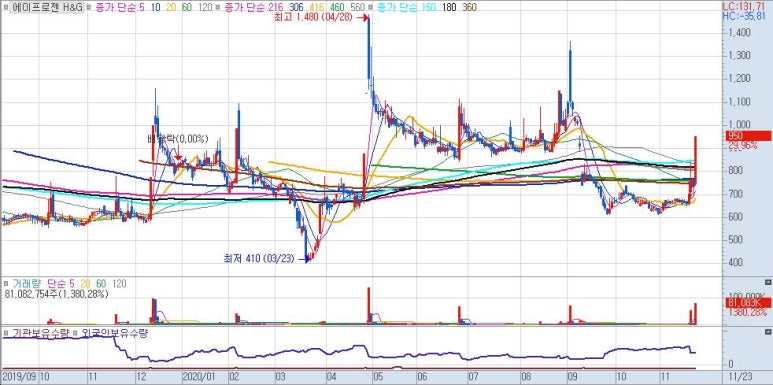The image size is (773, 385).
Task: Click the 416 moving average label
Action: [x=316, y=7]
